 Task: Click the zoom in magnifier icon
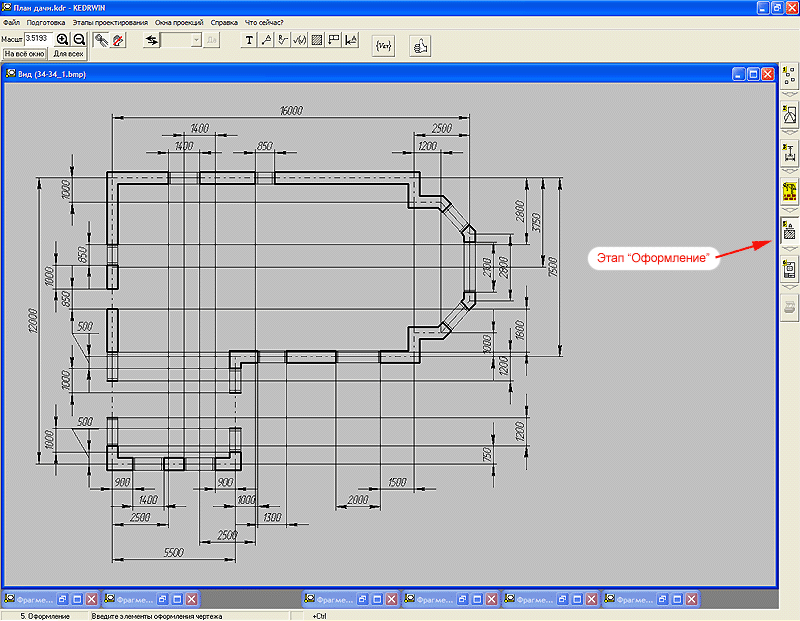click(x=62, y=40)
